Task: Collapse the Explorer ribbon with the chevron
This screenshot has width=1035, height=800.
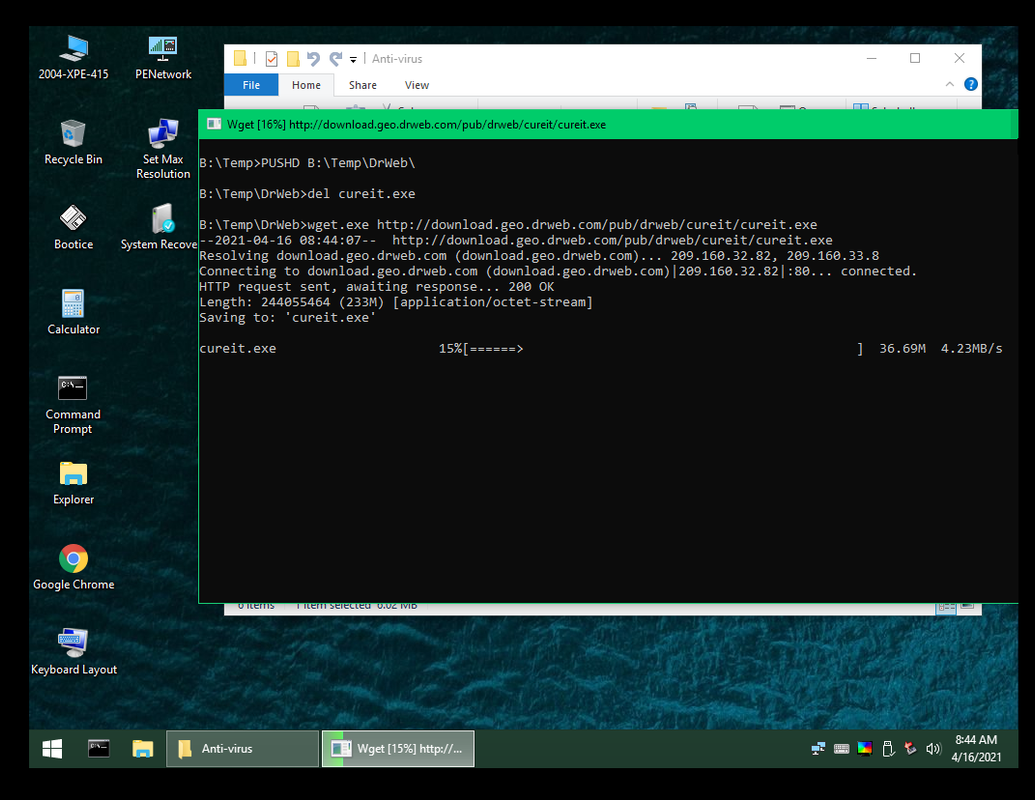Action: (x=950, y=84)
